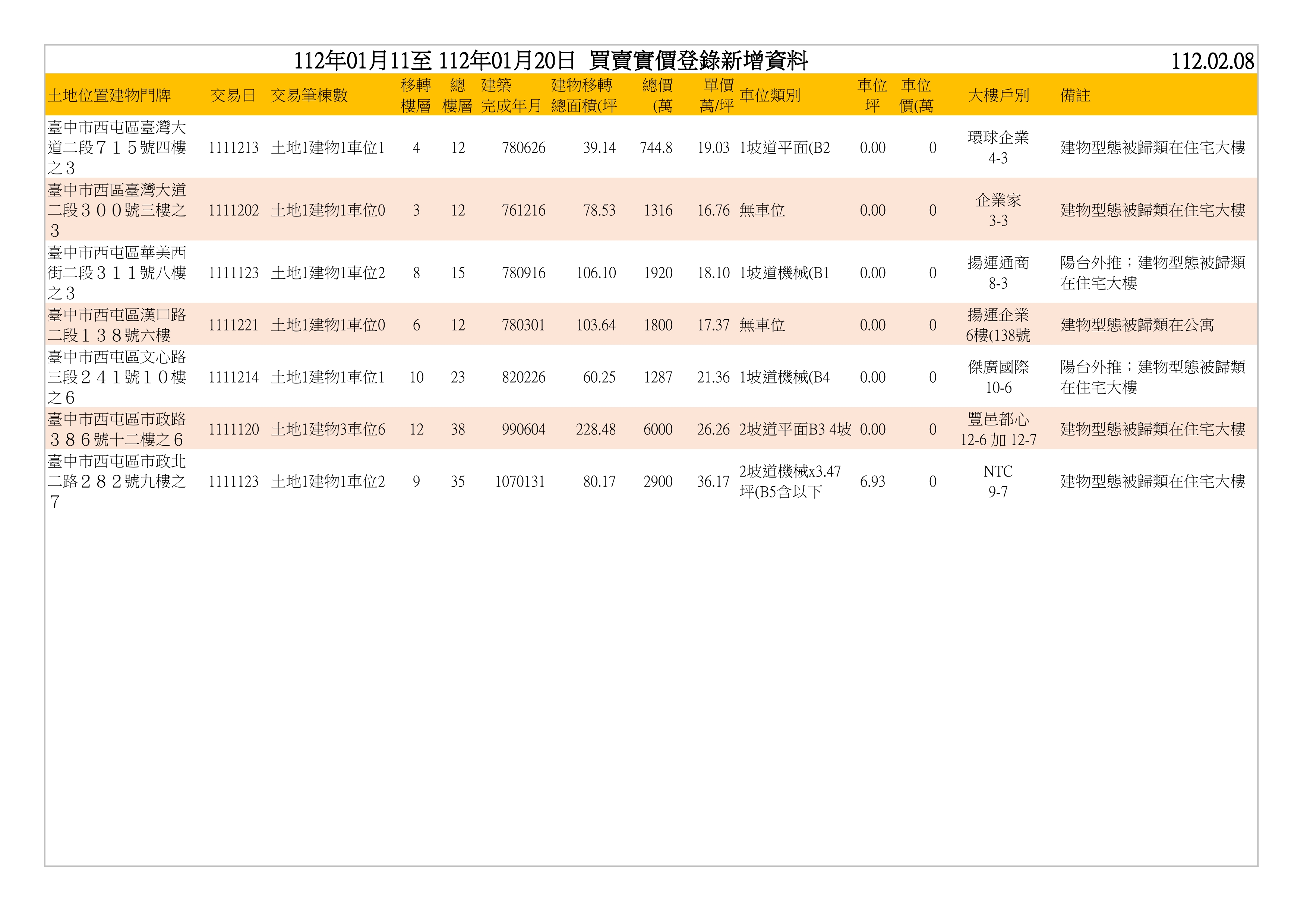The height and width of the screenshot is (924, 1307).
Task: Select the 土地位置建物門牌 column header
Action: point(109,95)
